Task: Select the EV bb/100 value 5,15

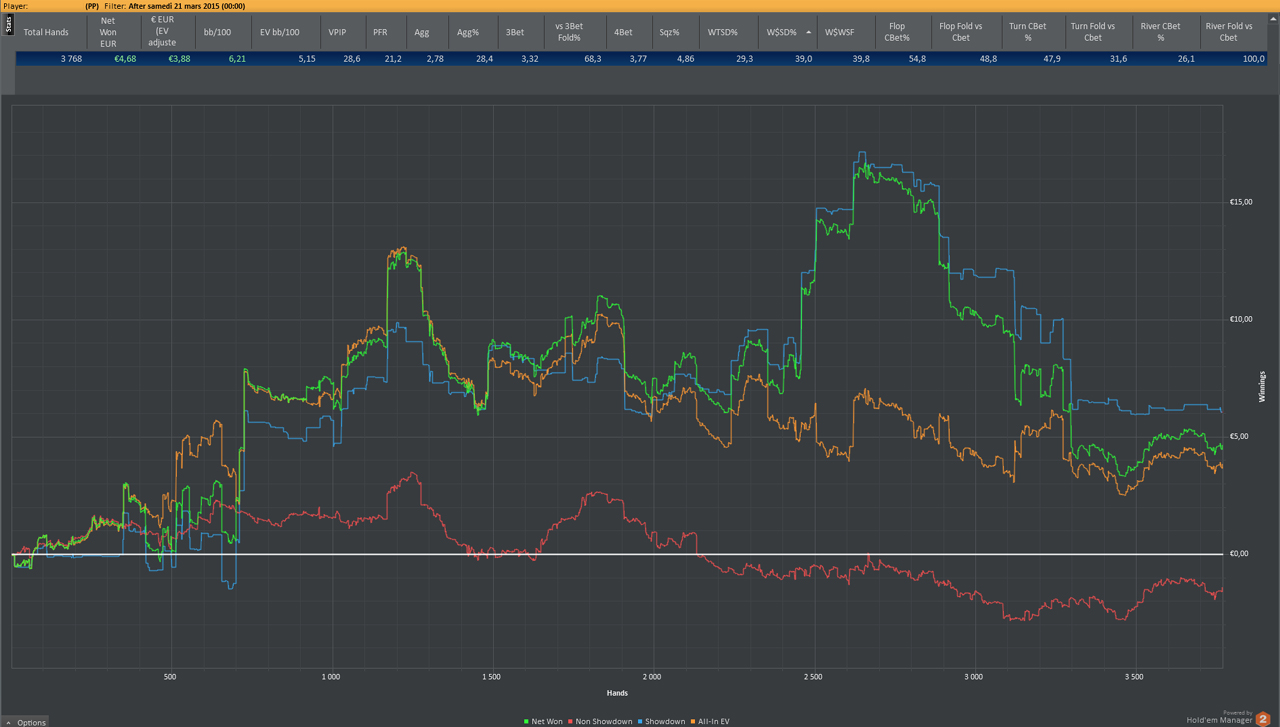Action: tap(307, 59)
